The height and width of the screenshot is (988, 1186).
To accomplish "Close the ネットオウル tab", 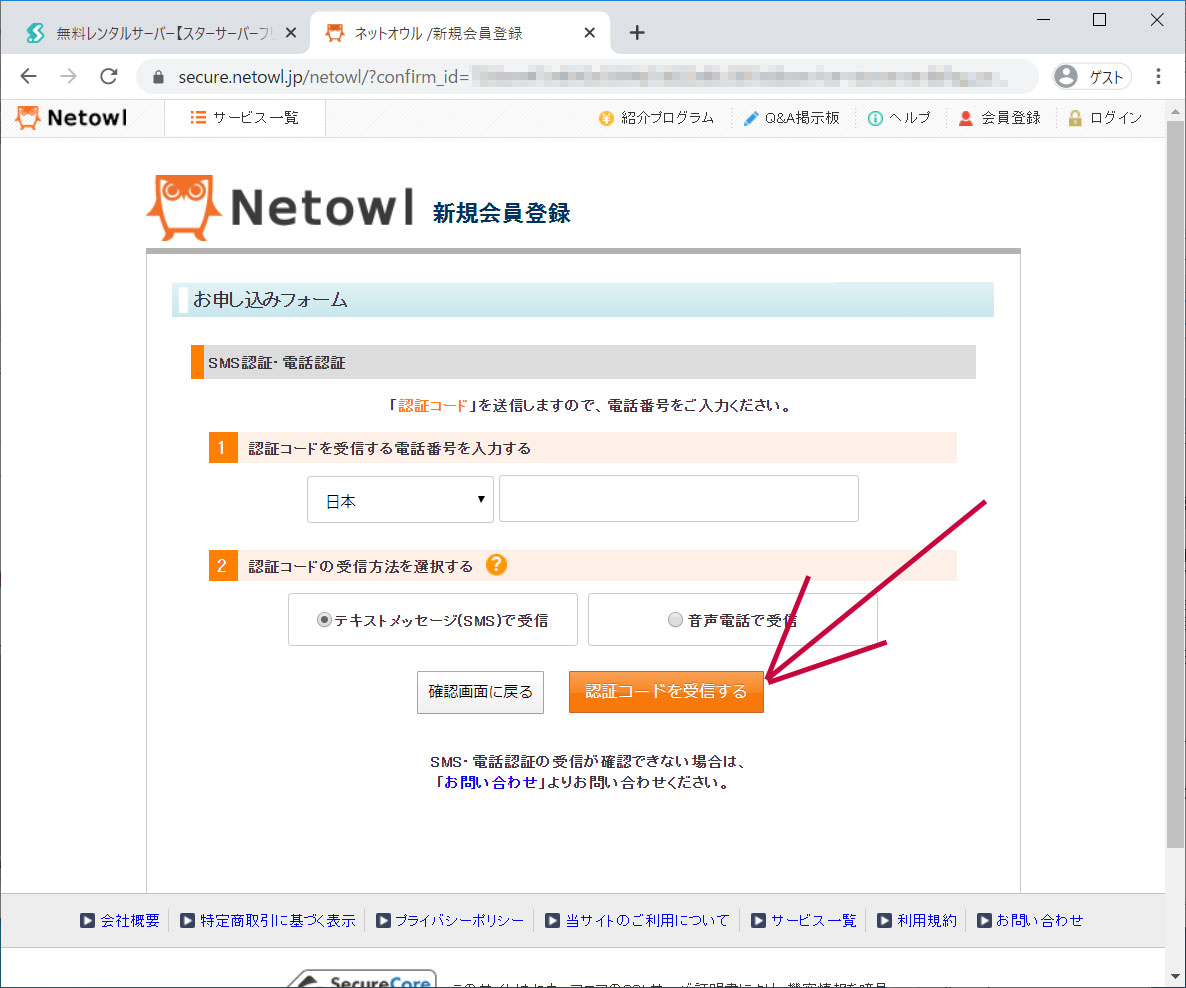I will (590, 33).
